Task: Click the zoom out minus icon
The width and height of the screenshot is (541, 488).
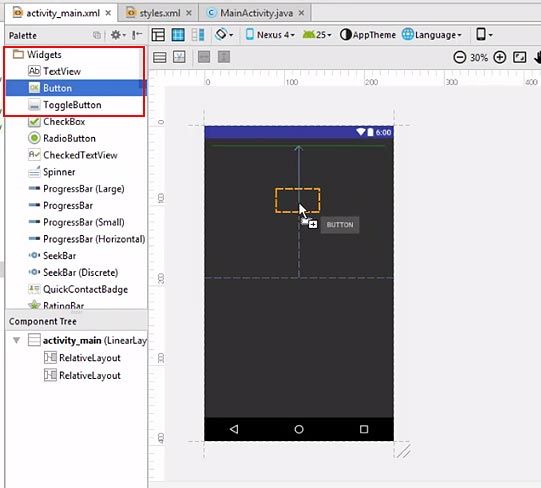Action: click(x=460, y=57)
